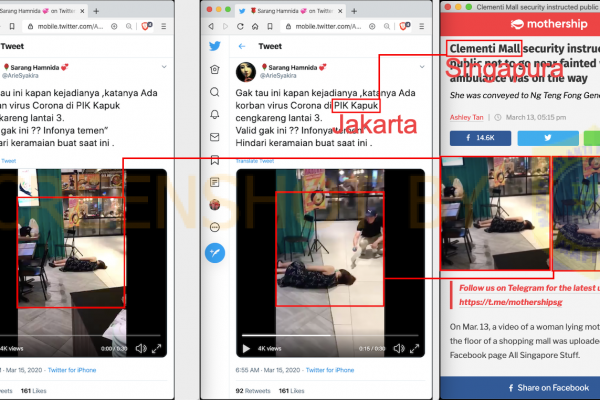Image resolution: width=600 pixels, height=400 pixels.
Task: Click the zoom magnifier icon in the middle address bar
Action: [x=387, y=26]
